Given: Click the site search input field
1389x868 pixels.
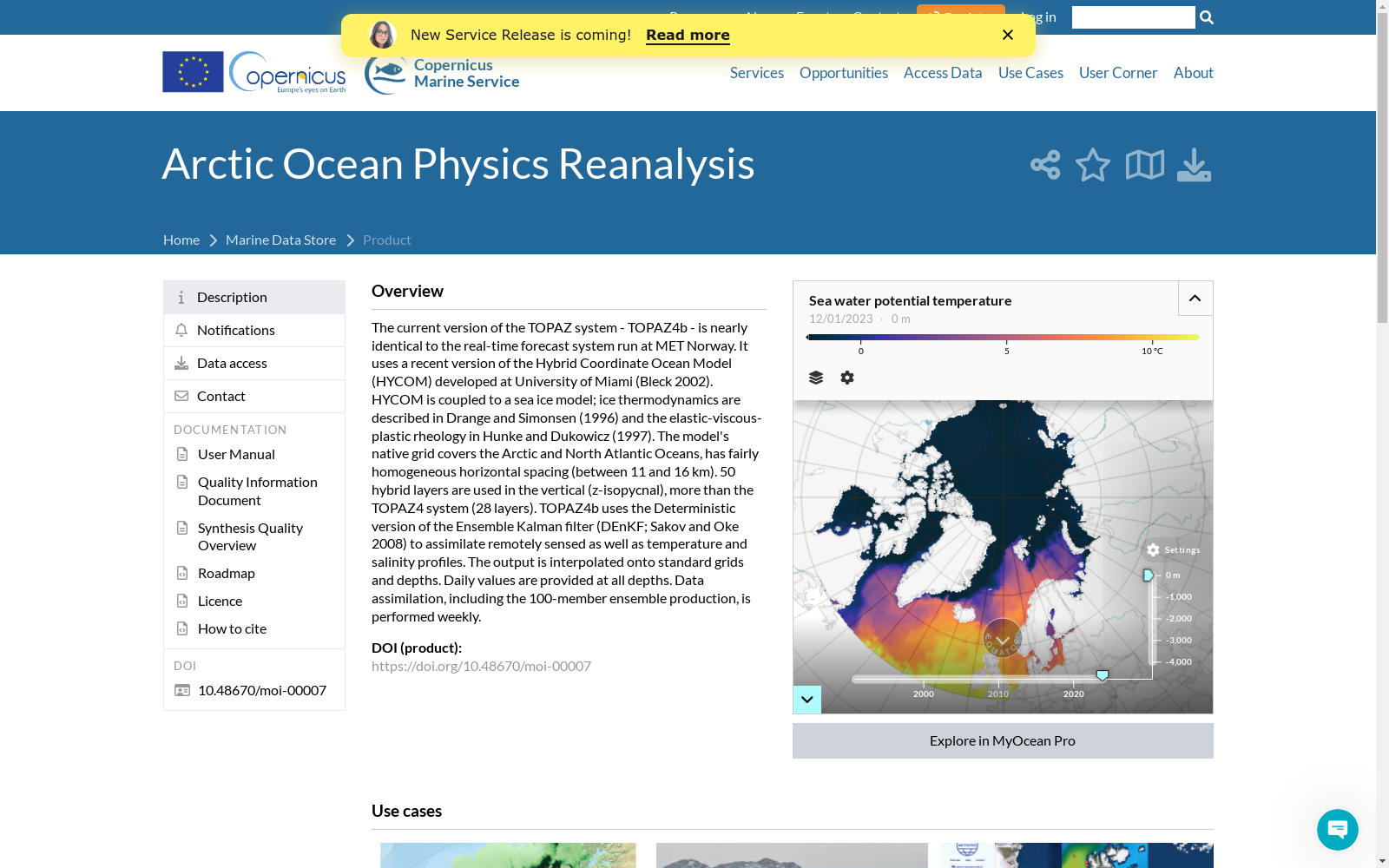Looking at the screenshot, I should [1134, 17].
